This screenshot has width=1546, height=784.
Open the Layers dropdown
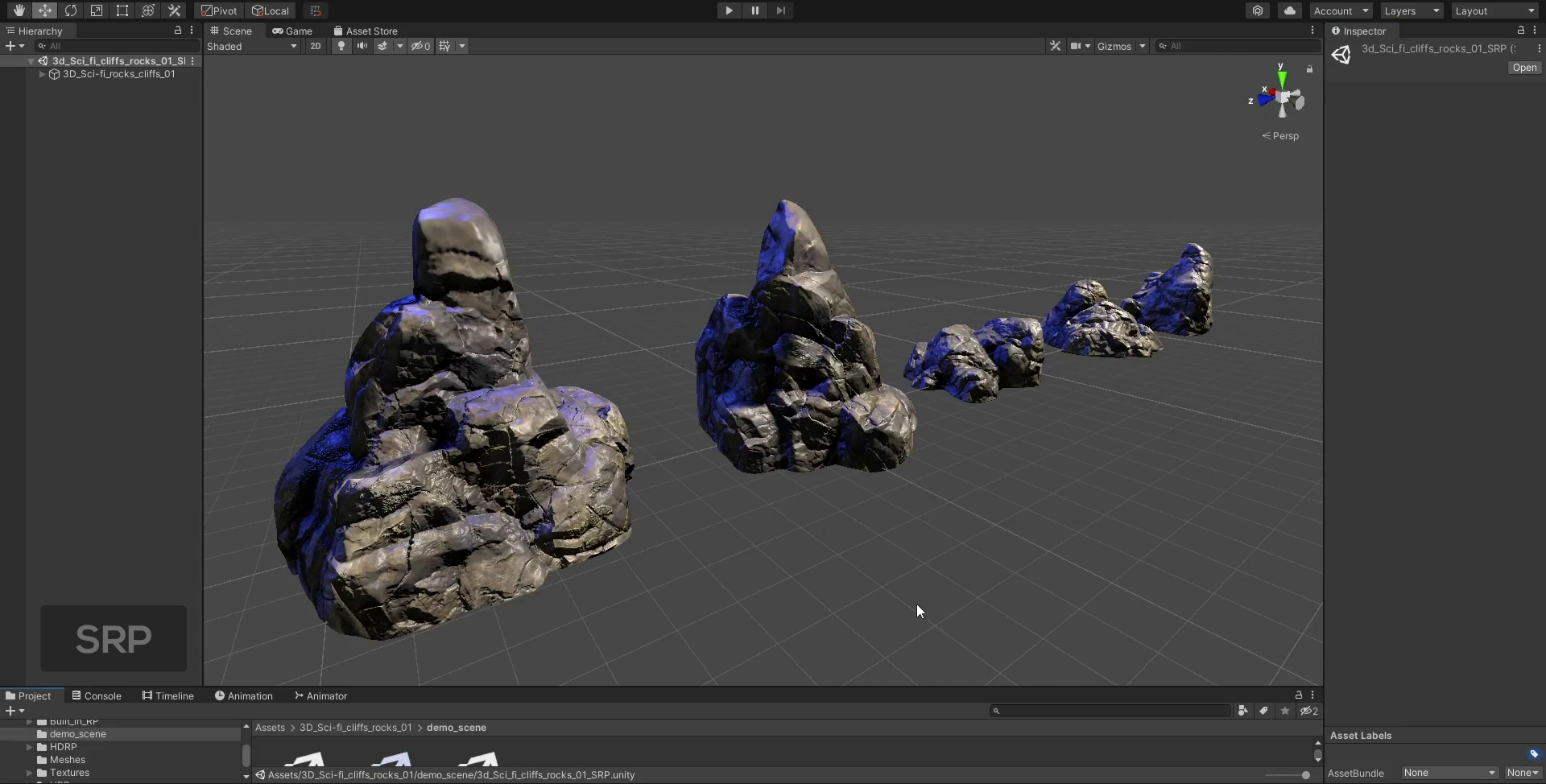pos(1412,10)
